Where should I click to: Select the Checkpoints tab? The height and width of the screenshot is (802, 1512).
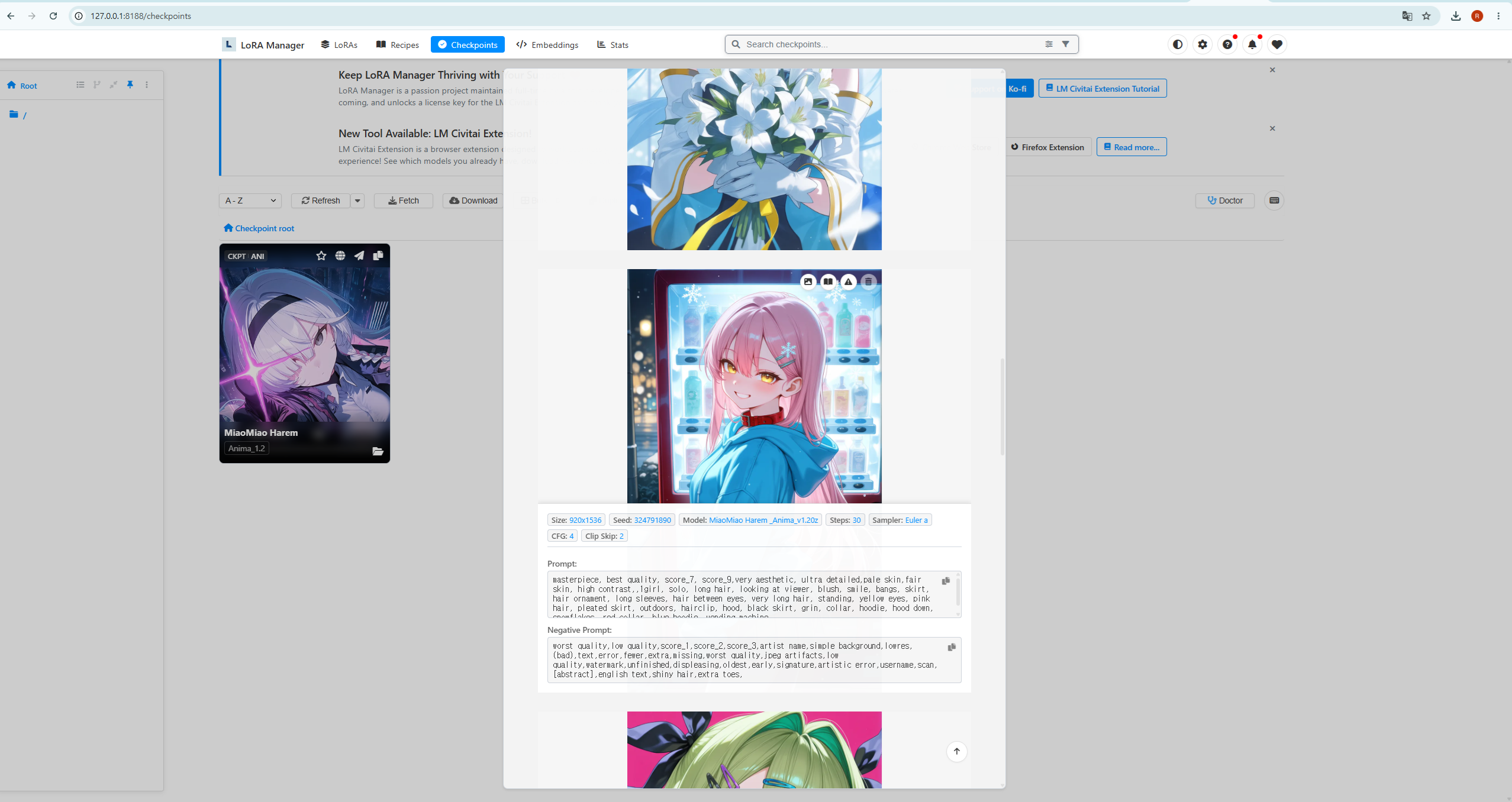pyautogui.click(x=468, y=45)
